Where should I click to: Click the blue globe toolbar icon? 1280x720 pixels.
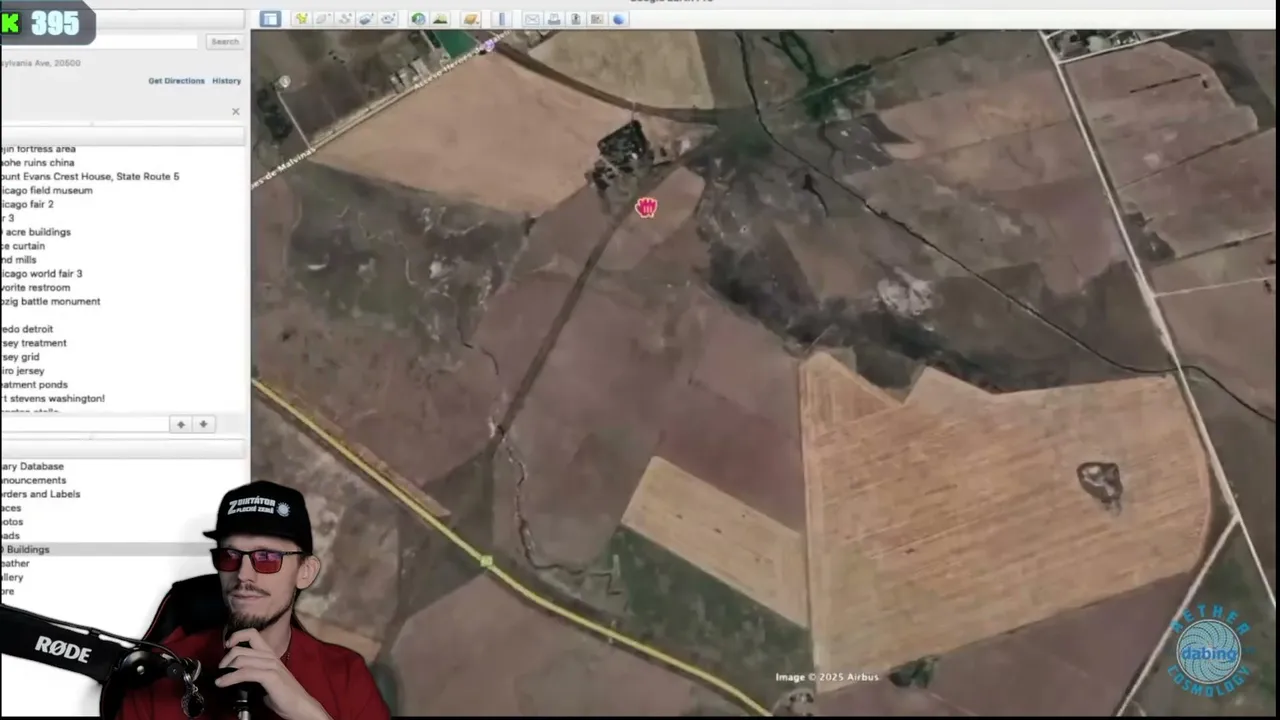pos(619,19)
